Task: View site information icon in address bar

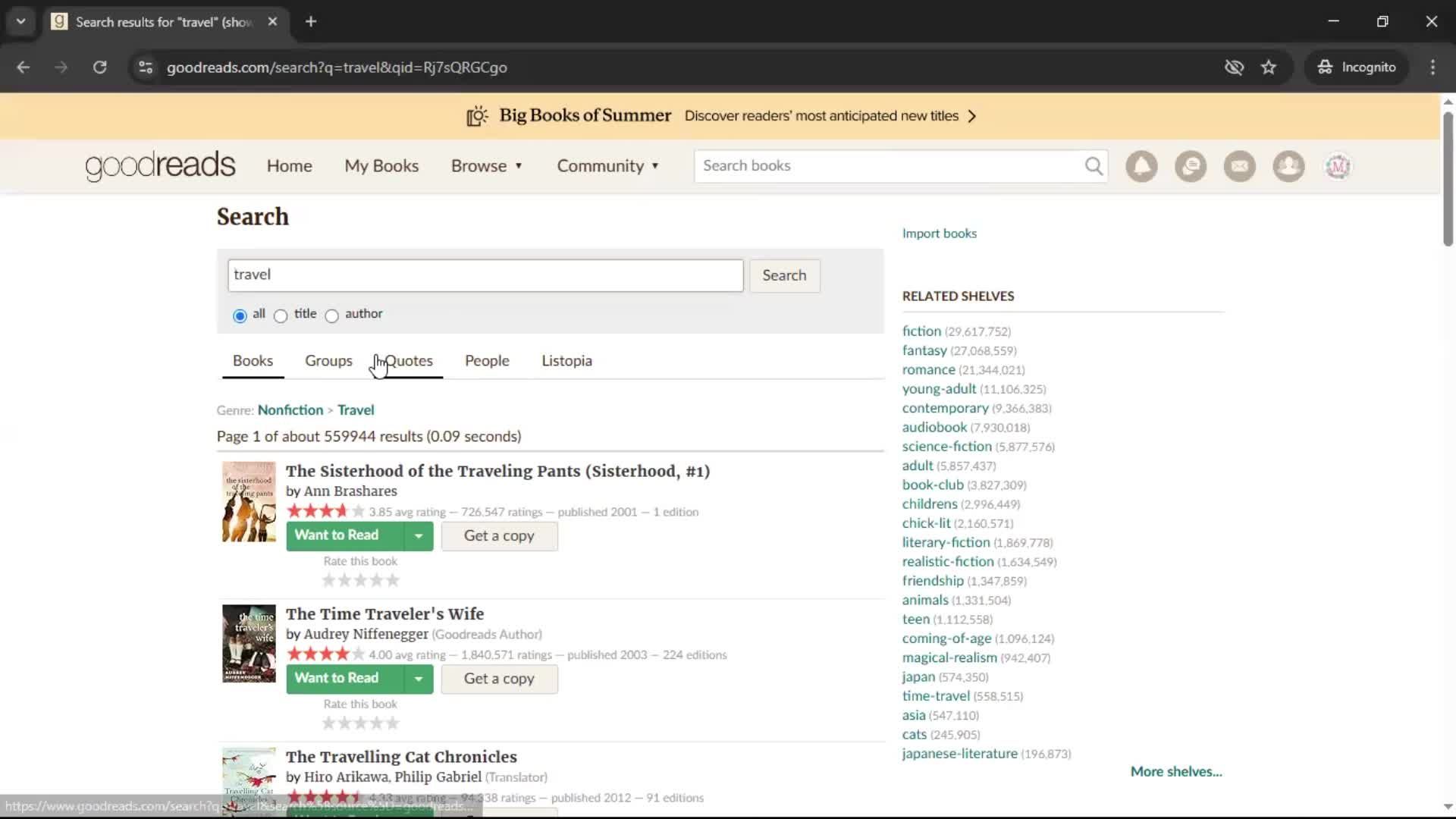Action: click(146, 67)
